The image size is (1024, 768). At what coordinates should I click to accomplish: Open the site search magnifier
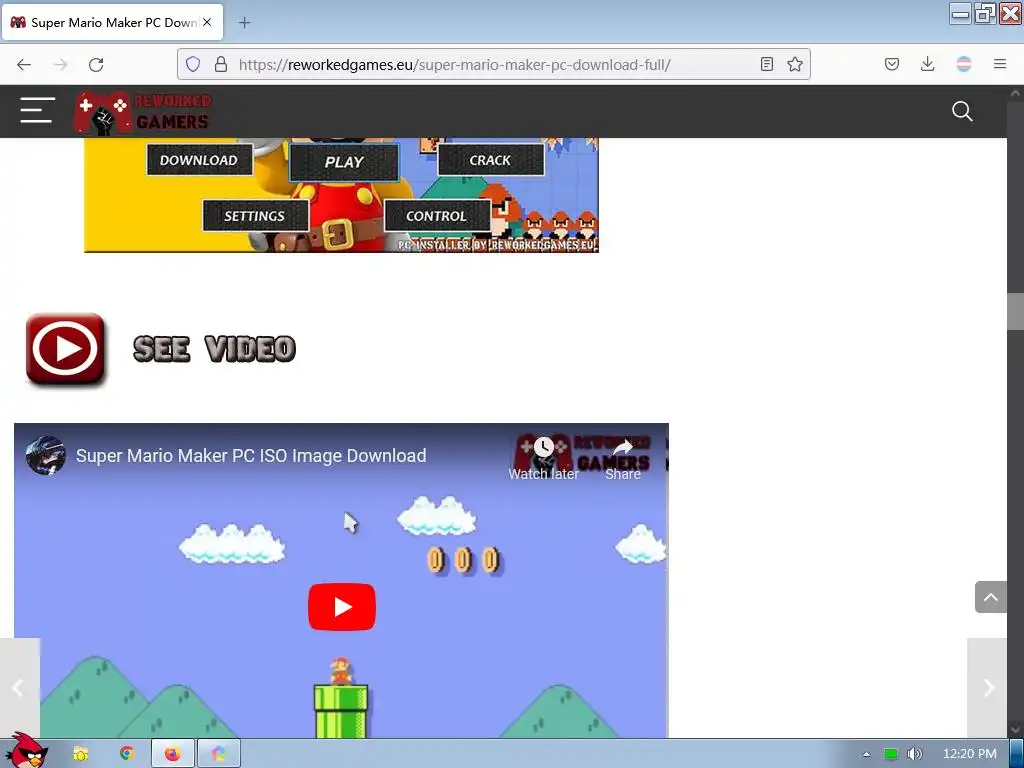(x=962, y=112)
